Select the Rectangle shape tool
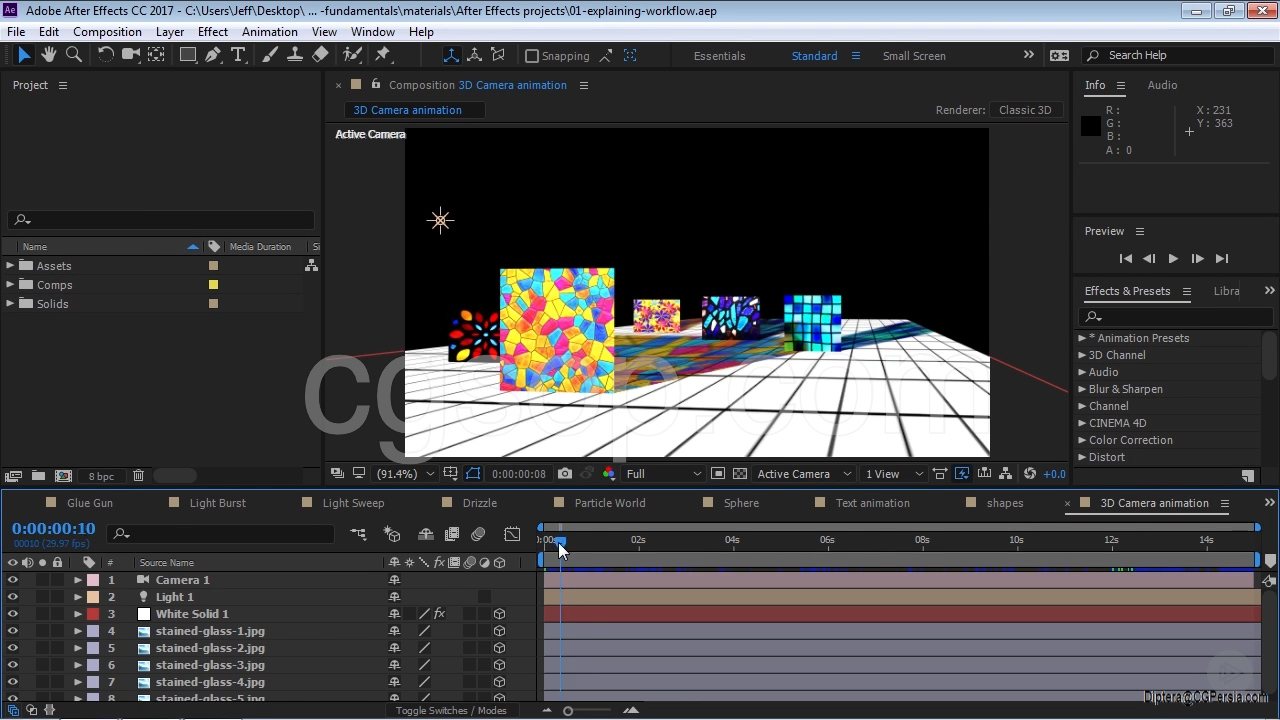1280x720 pixels. pos(187,55)
